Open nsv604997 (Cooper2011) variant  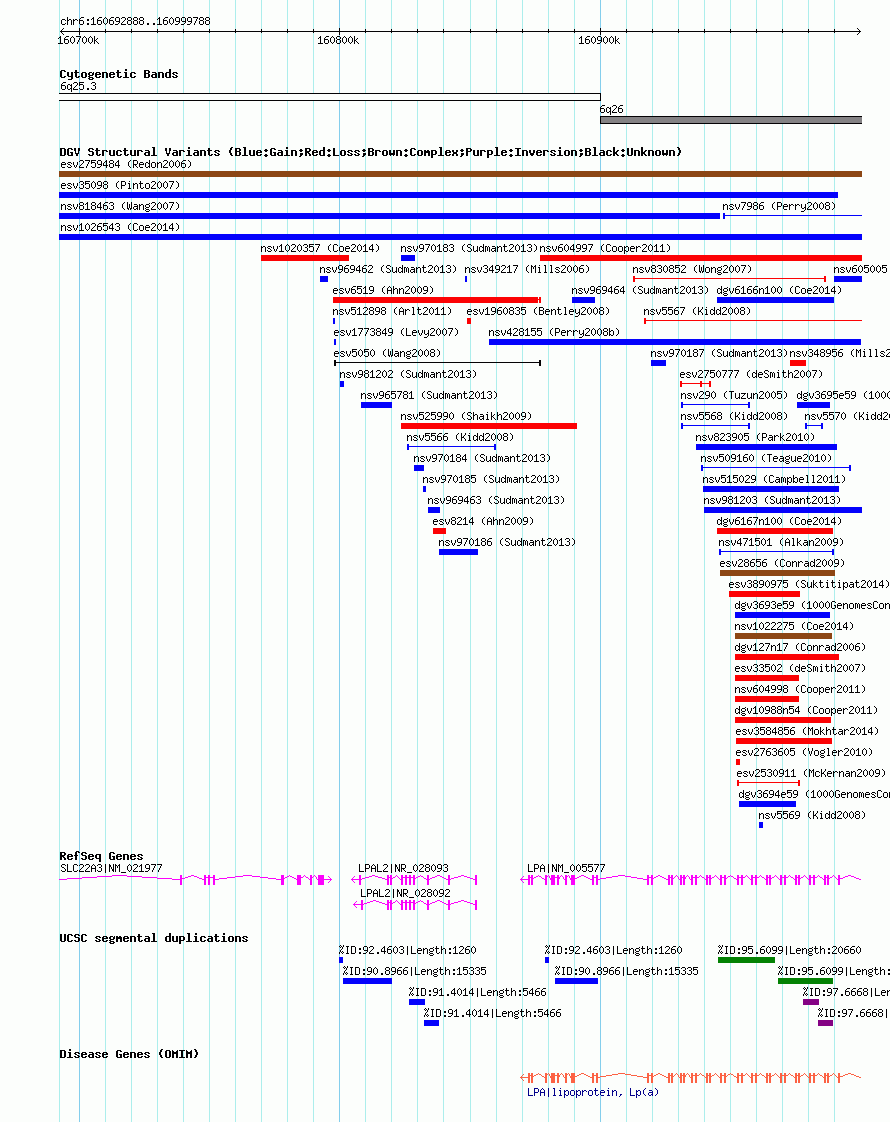point(605,248)
